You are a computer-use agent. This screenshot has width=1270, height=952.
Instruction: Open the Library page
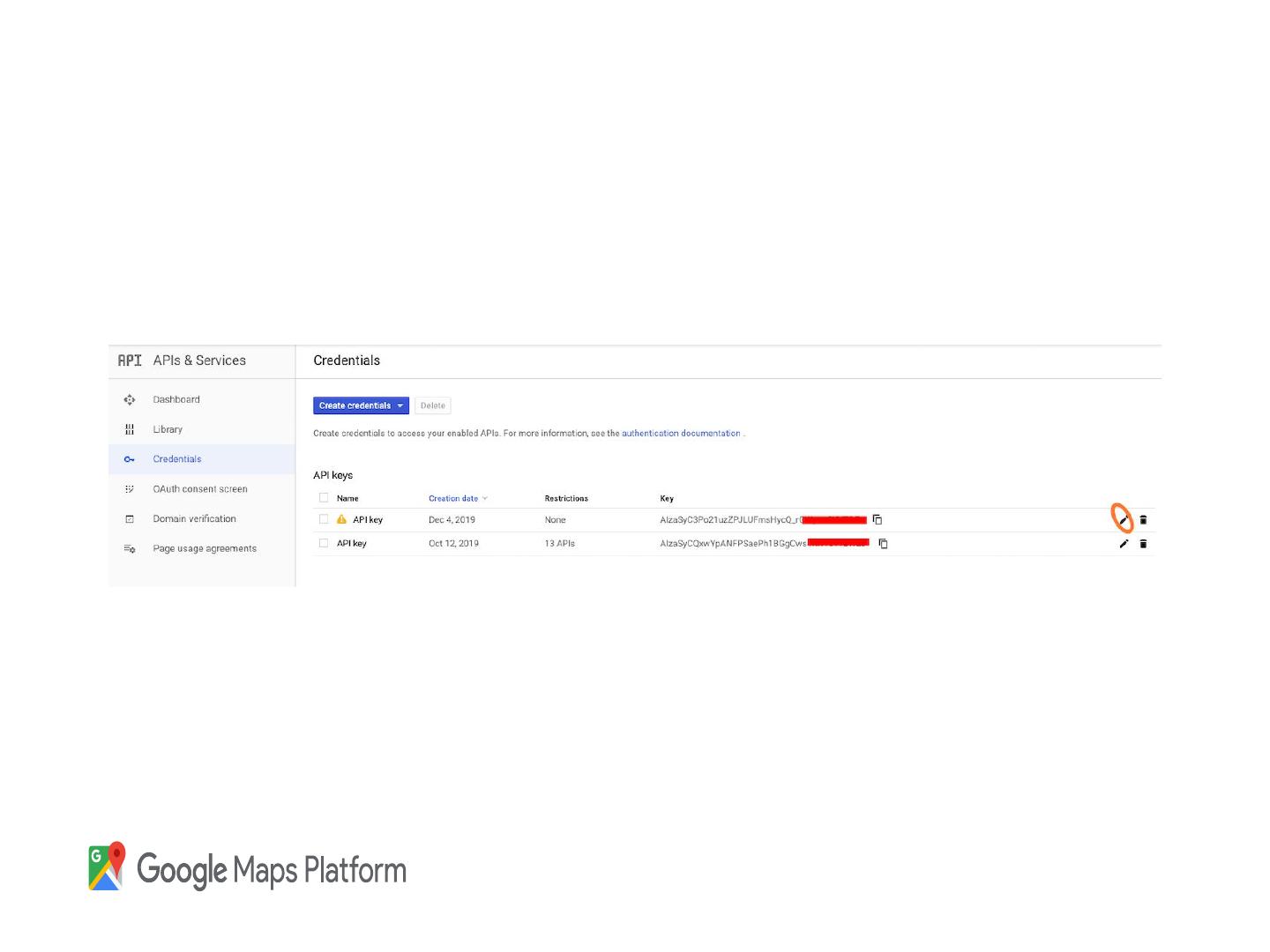[168, 429]
